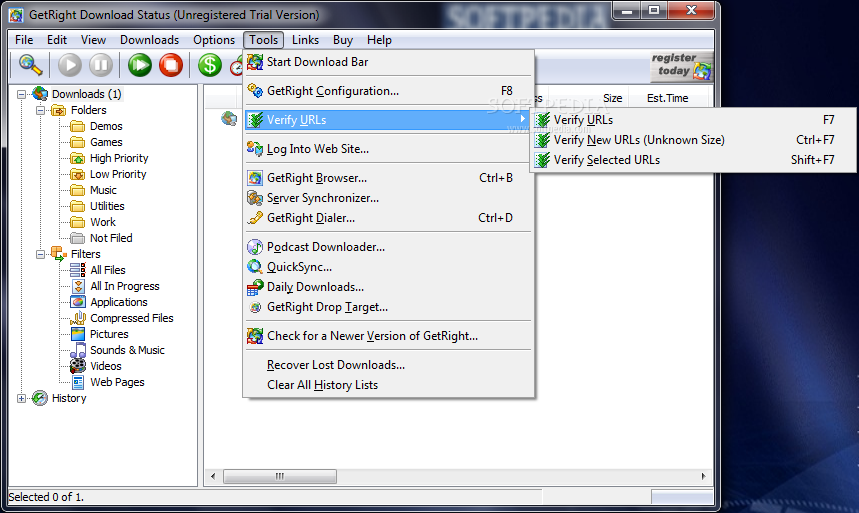Click the All In Progress filter icon
Viewport: 859px width, 513px height.
point(78,286)
